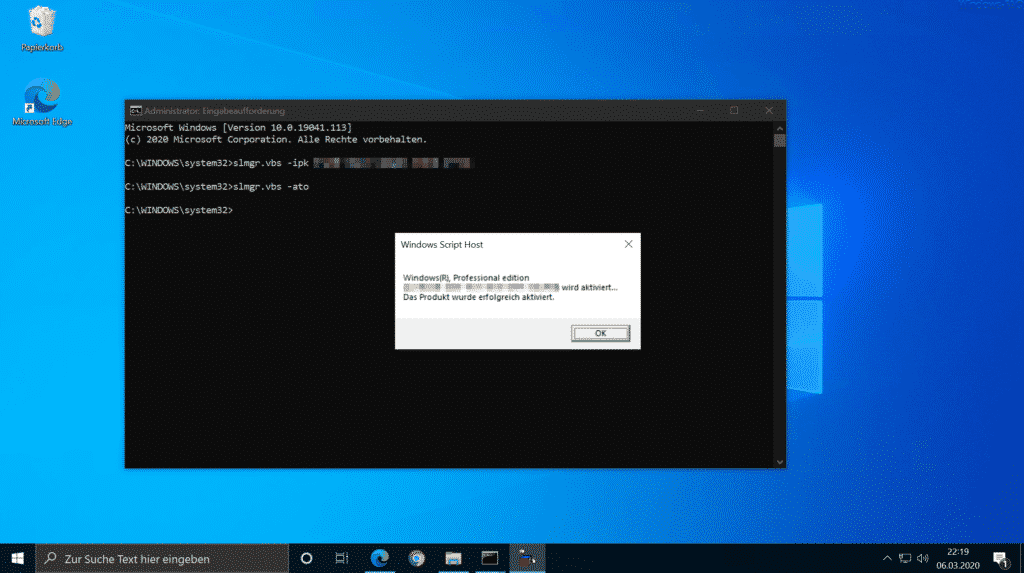The width and height of the screenshot is (1024, 573).
Task: Click OK in Windows Script Host dialog
Action: [x=600, y=333]
